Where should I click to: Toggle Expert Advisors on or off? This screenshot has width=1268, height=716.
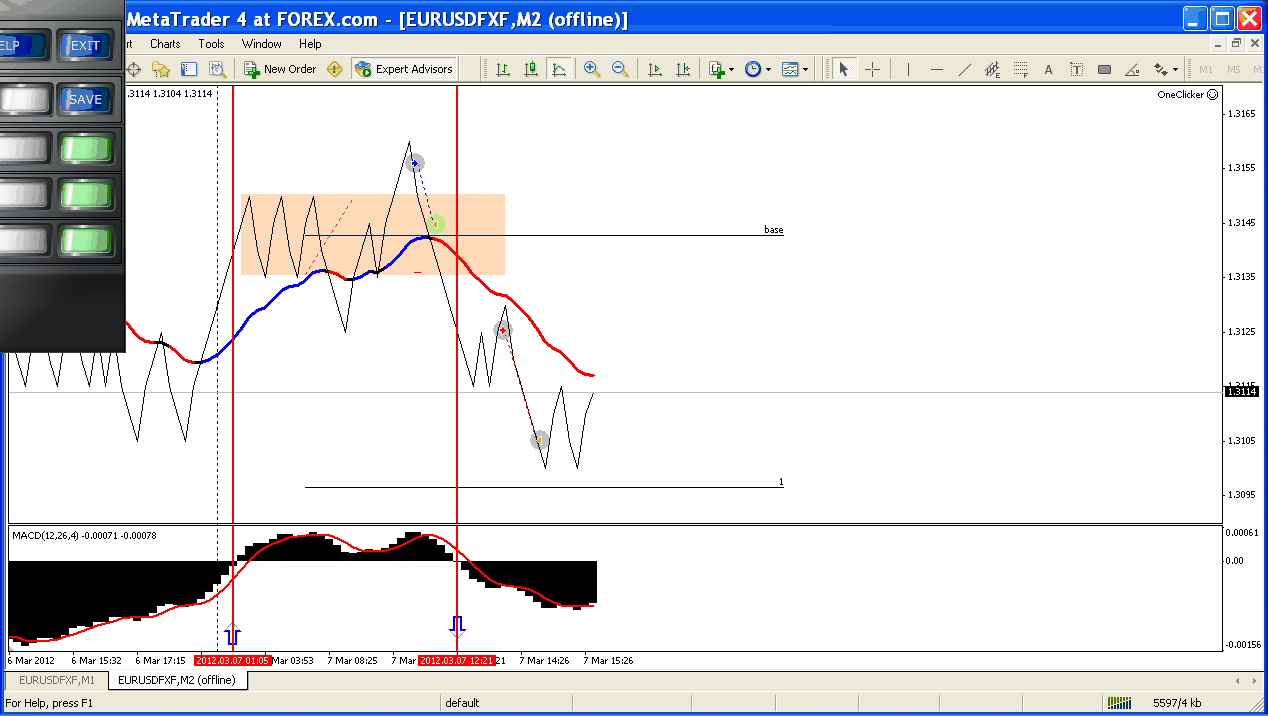(404, 69)
